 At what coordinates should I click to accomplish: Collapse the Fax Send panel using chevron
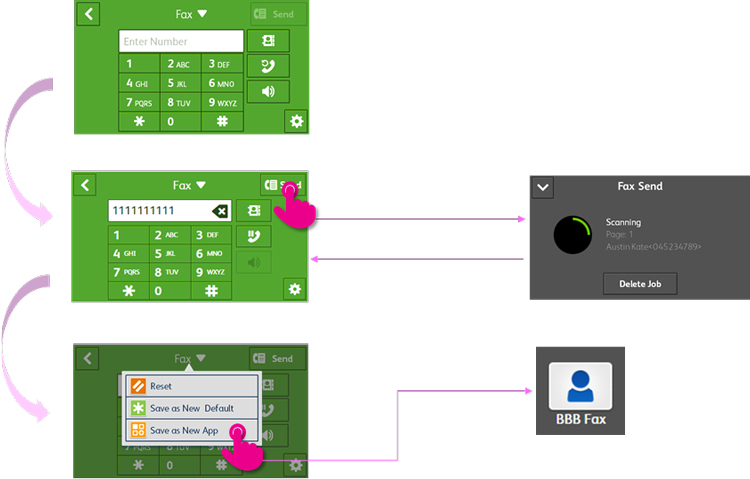(x=543, y=187)
